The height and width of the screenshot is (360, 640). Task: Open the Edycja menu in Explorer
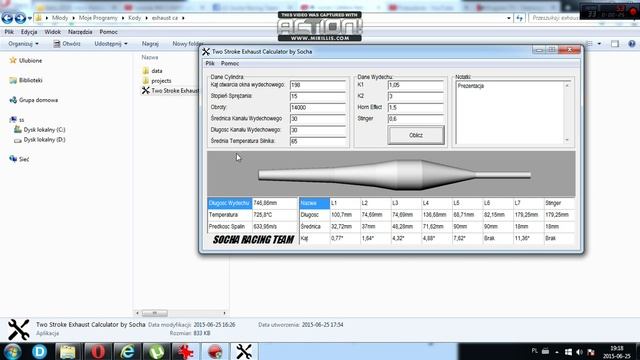tap(29, 32)
